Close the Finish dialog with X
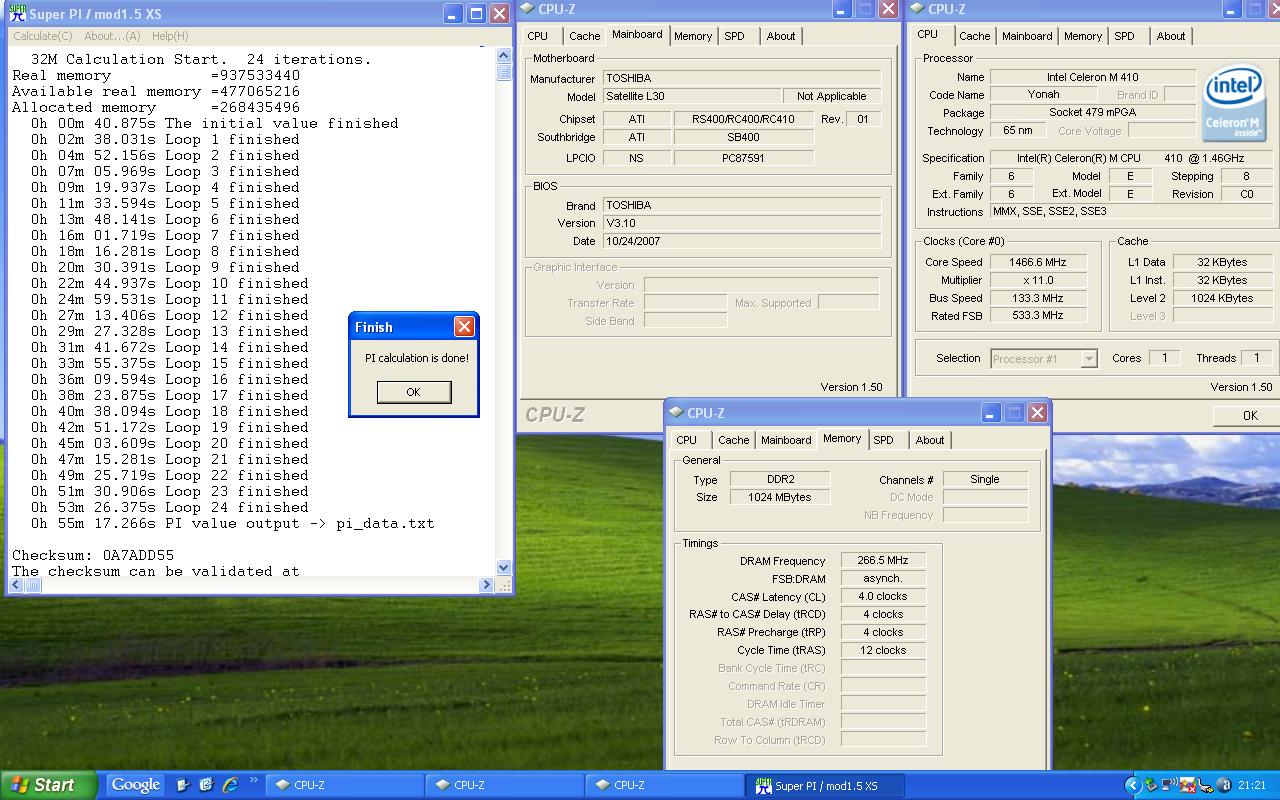1280x800 pixels. click(464, 327)
